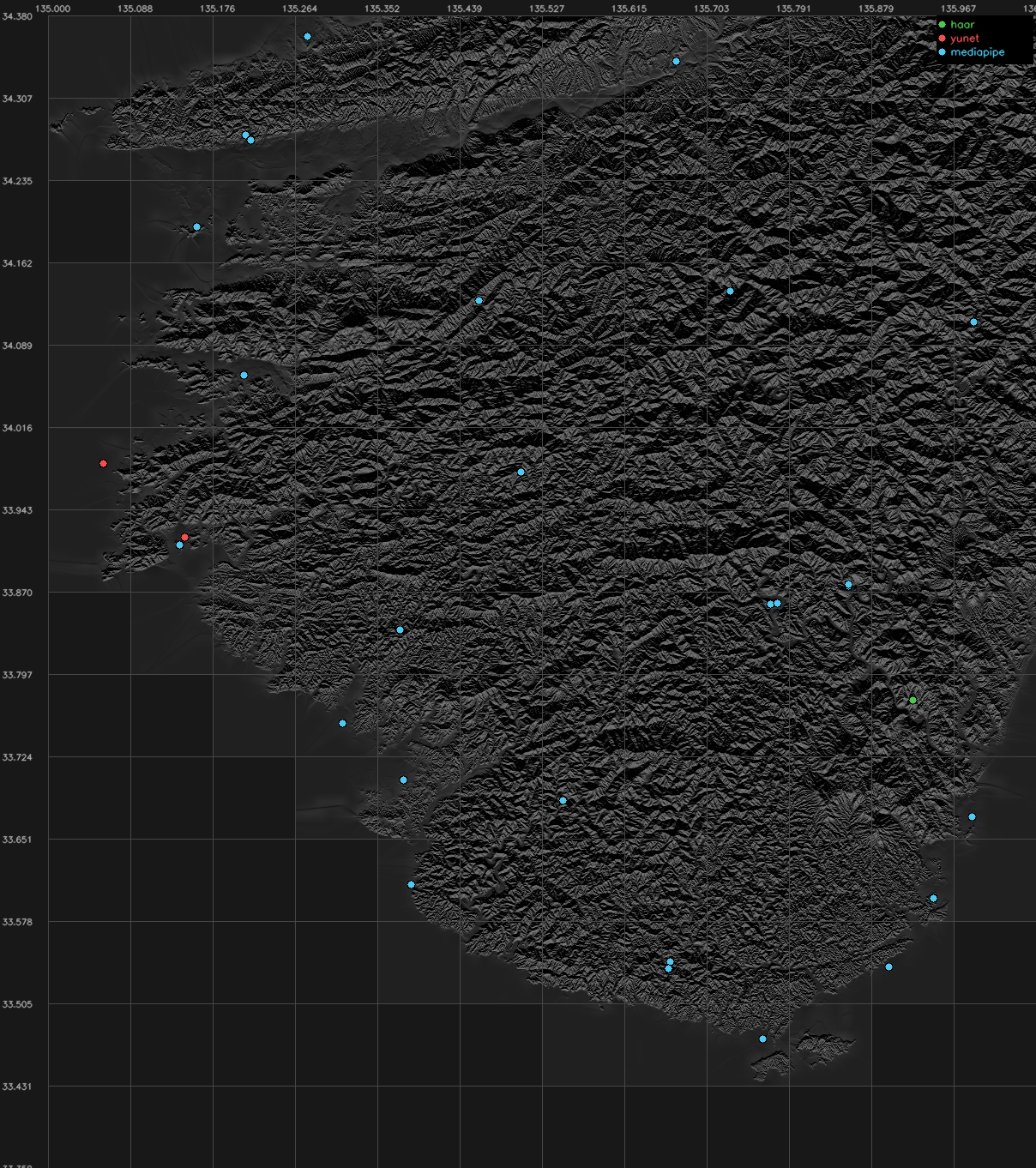This screenshot has width=1036, height=1168.
Task: Click the longitude label 135.264
Action: (299, 9)
